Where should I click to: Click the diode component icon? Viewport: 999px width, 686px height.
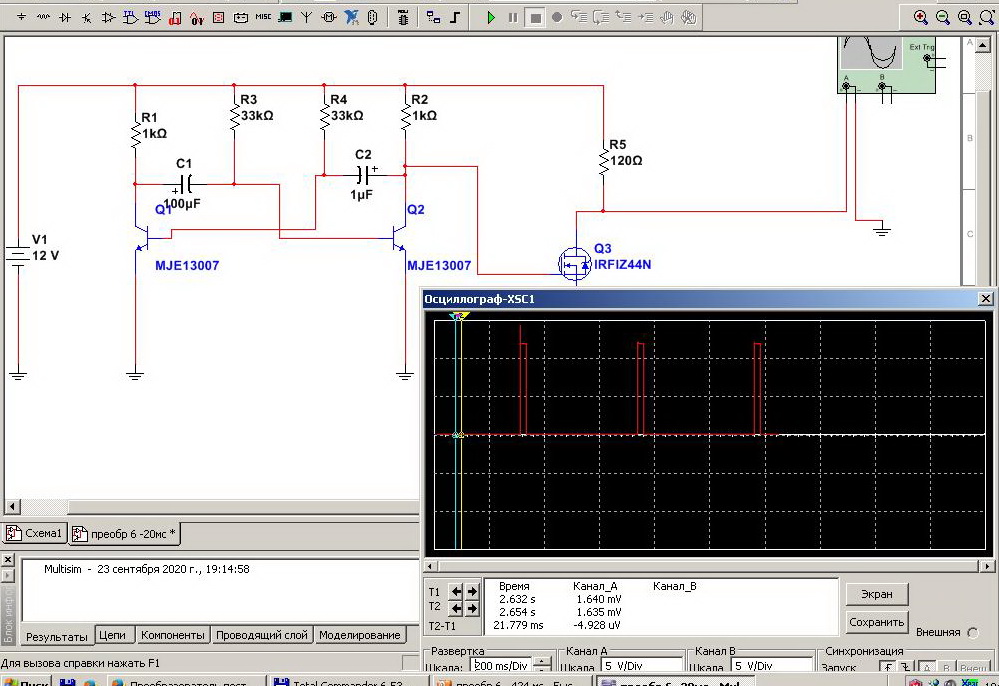pos(65,17)
